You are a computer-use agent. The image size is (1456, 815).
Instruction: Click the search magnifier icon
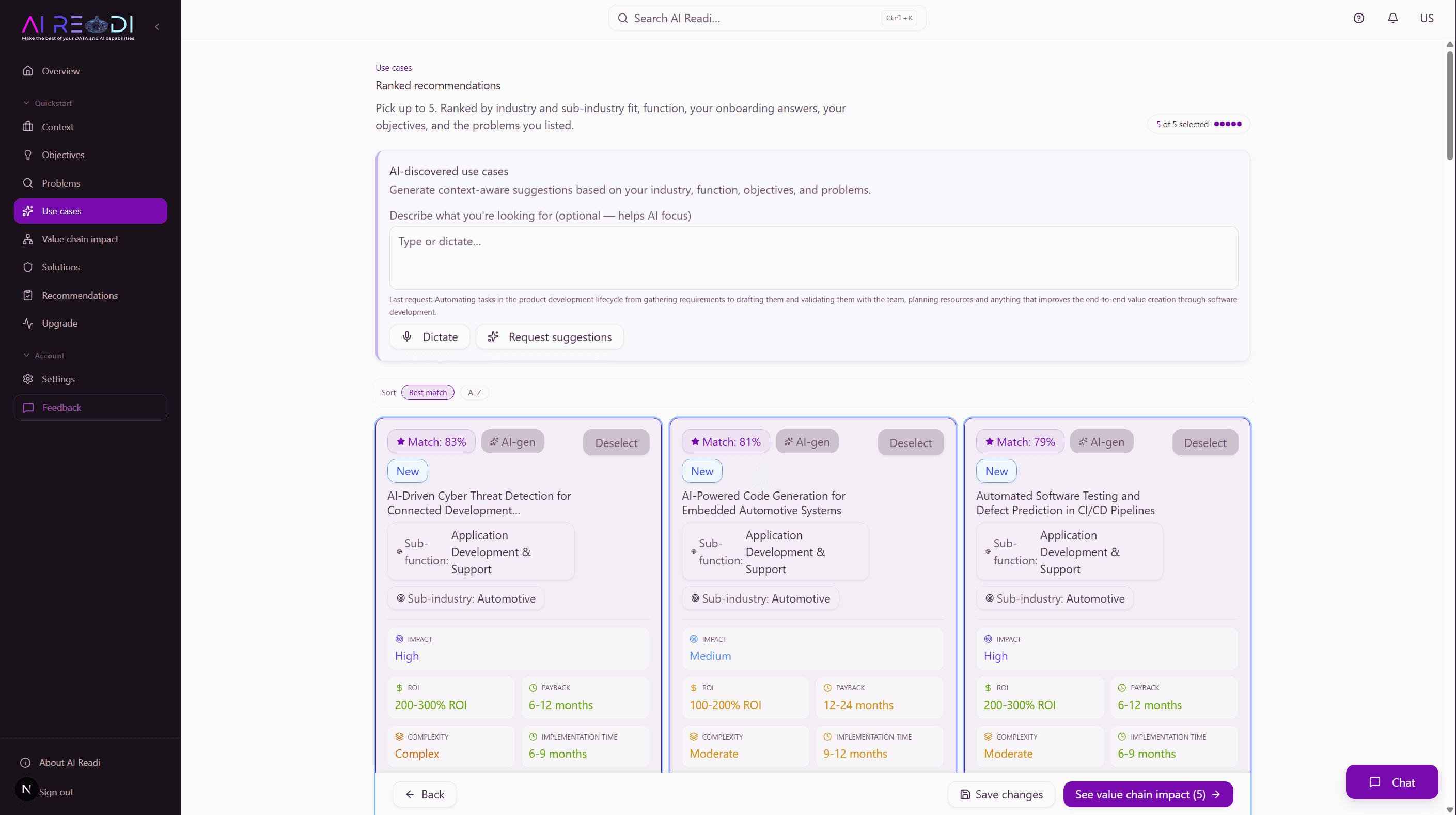click(x=623, y=18)
